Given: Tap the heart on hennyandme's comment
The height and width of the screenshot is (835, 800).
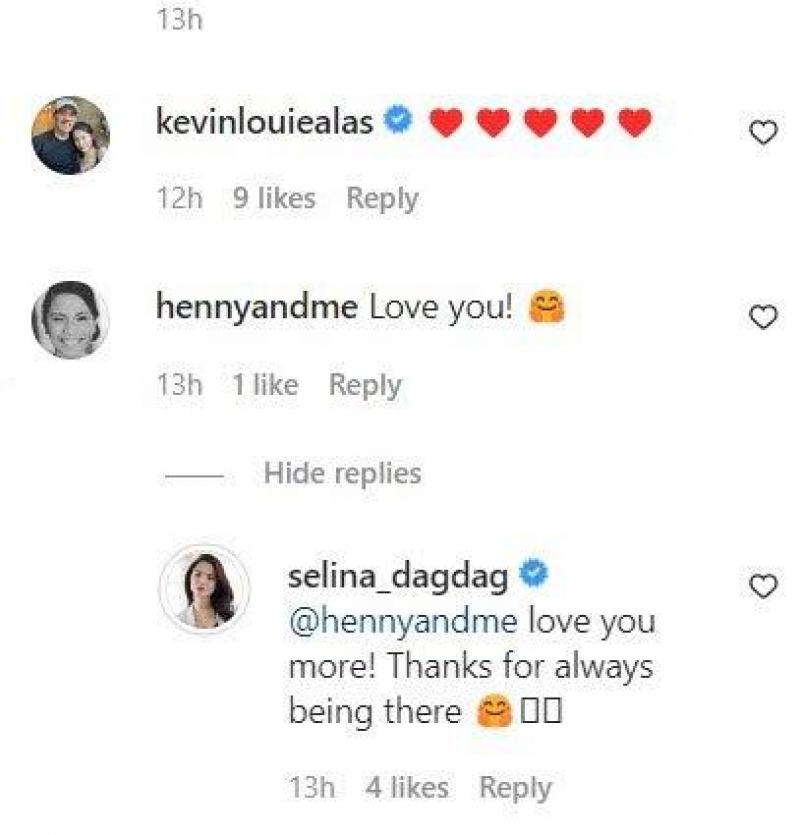Looking at the screenshot, I should point(763,318).
